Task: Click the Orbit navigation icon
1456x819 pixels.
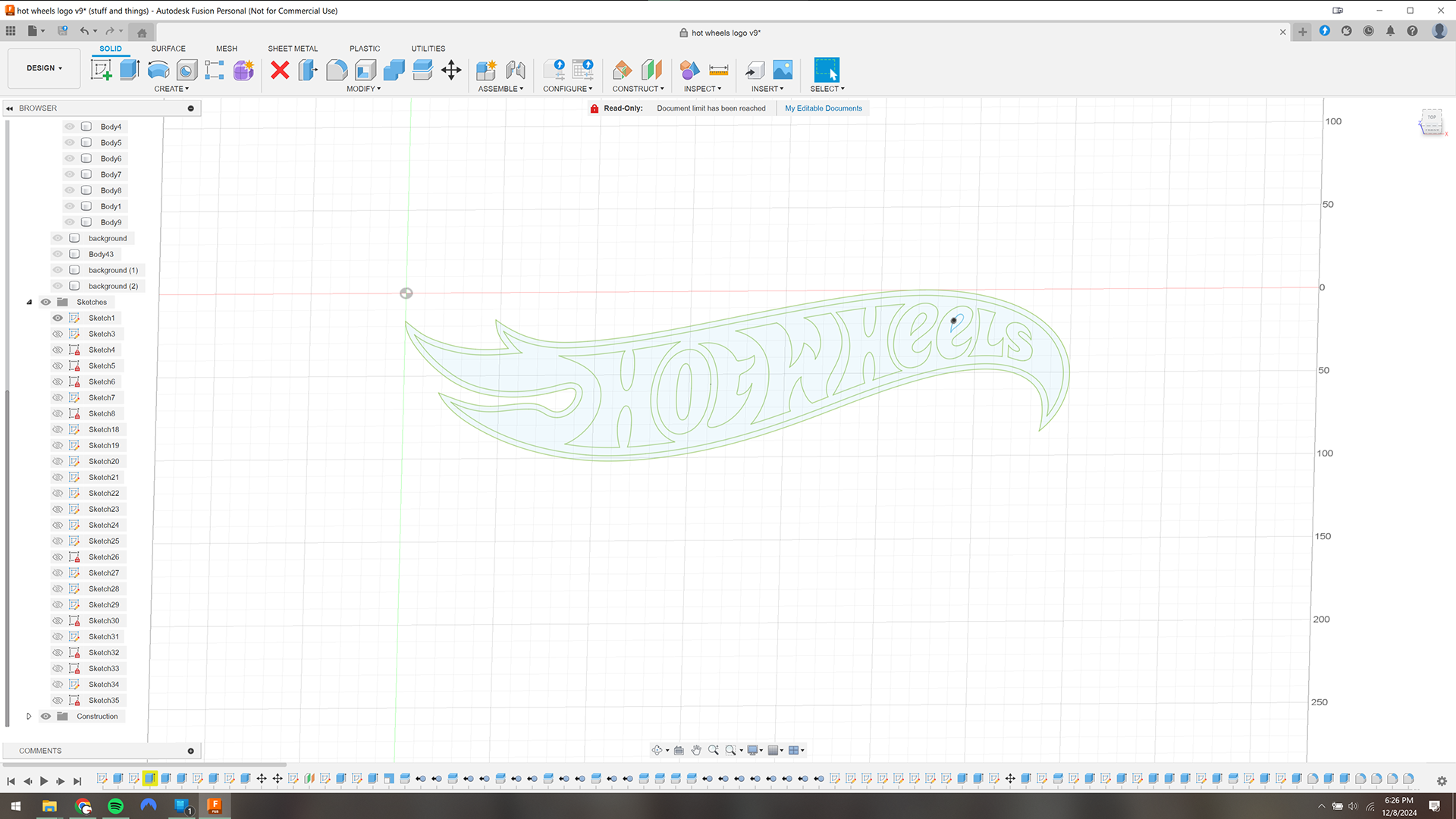Action: click(657, 750)
